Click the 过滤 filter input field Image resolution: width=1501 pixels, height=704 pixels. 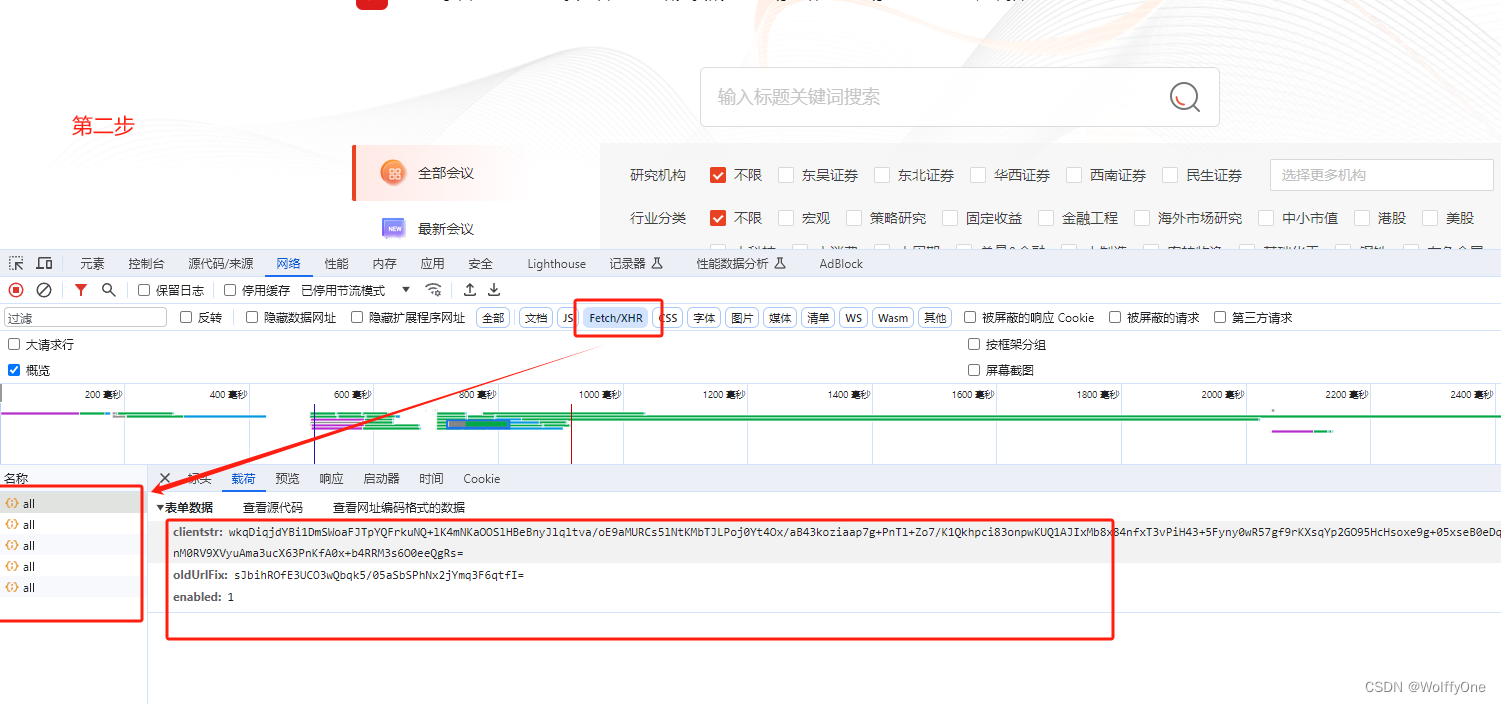pos(85,318)
